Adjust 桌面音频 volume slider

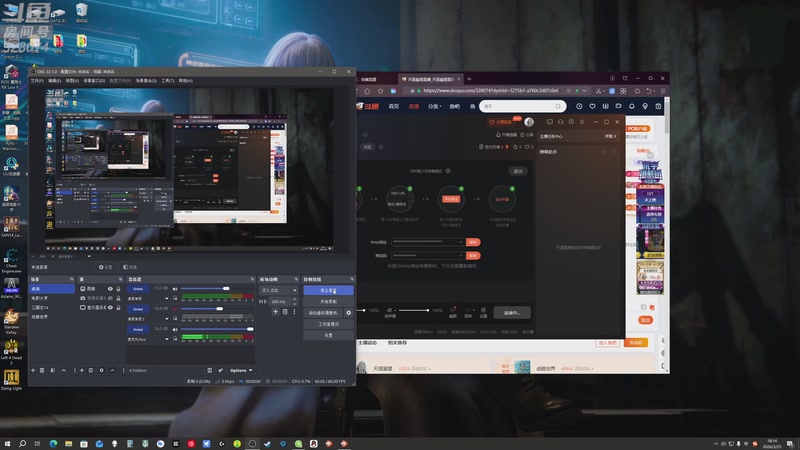(x=218, y=289)
